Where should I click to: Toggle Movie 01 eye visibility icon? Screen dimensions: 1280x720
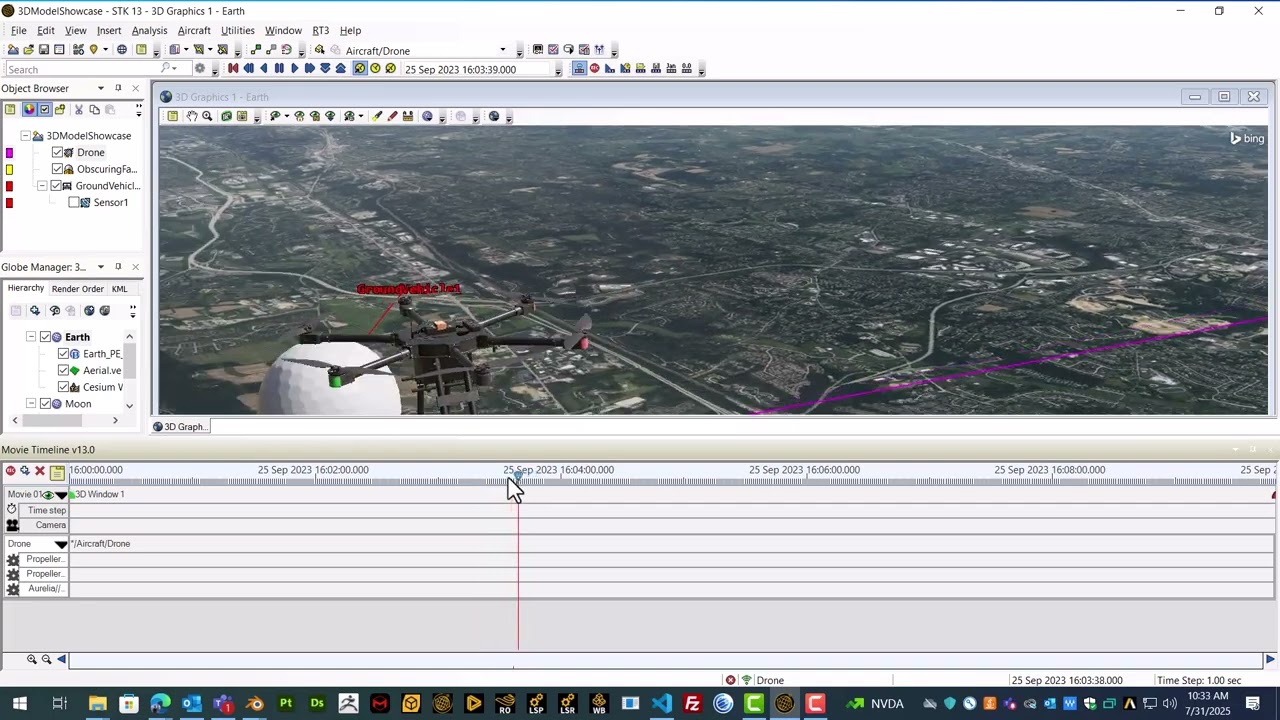point(47,495)
